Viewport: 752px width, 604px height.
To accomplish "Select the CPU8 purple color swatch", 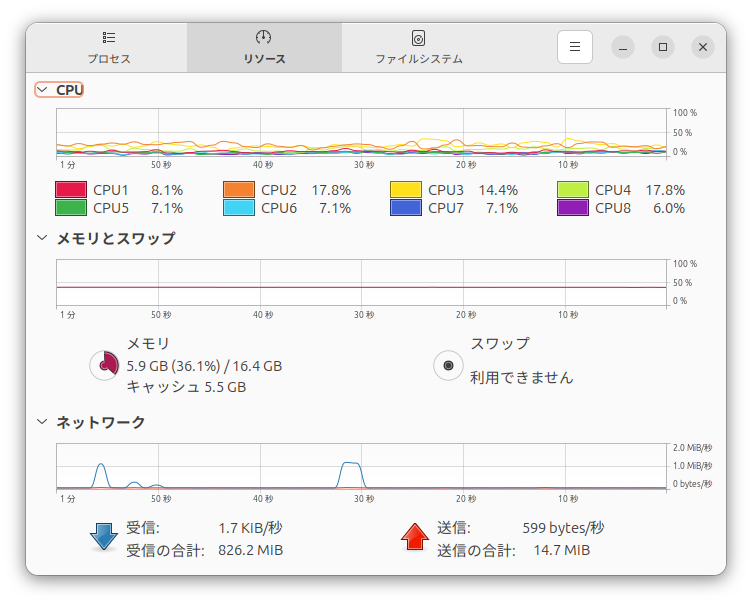I will [x=573, y=208].
